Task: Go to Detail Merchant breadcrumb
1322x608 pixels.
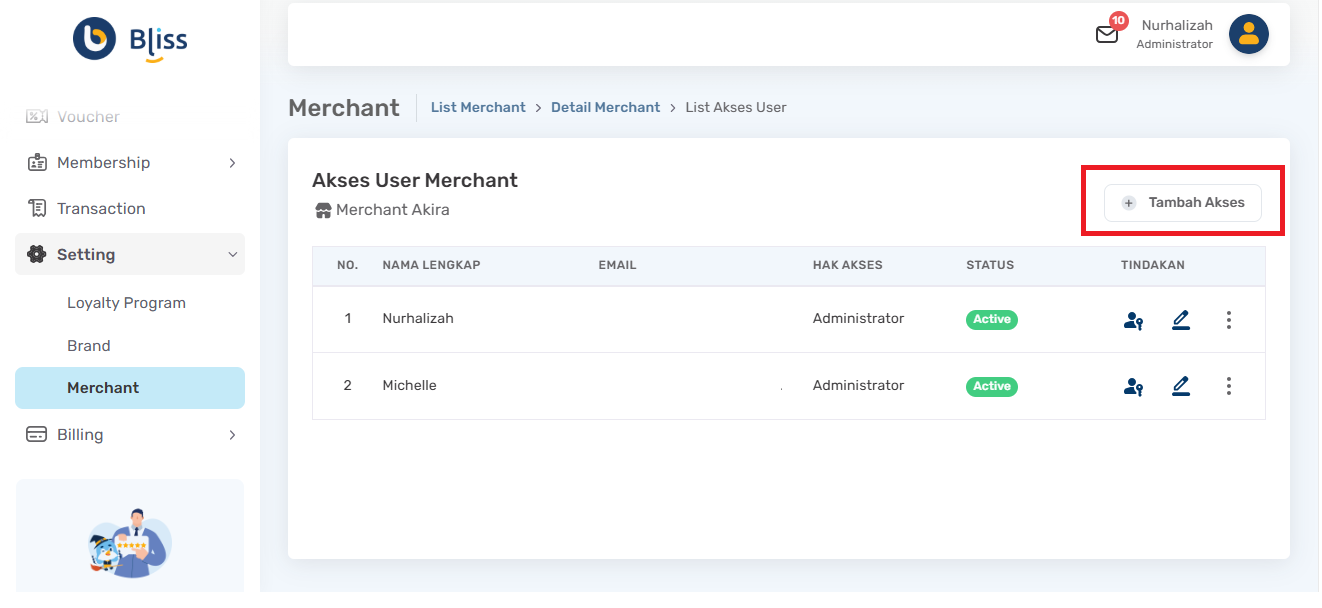Action: [x=606, y=107]
